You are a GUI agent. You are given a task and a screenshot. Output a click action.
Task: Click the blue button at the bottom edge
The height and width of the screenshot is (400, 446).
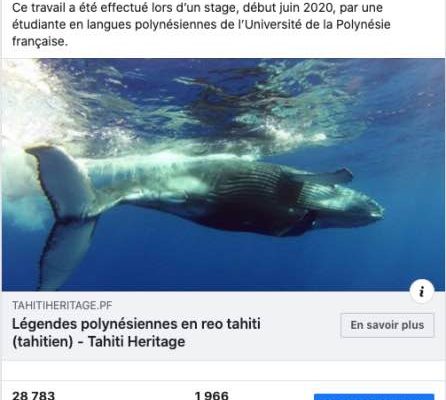coord(374,397)
